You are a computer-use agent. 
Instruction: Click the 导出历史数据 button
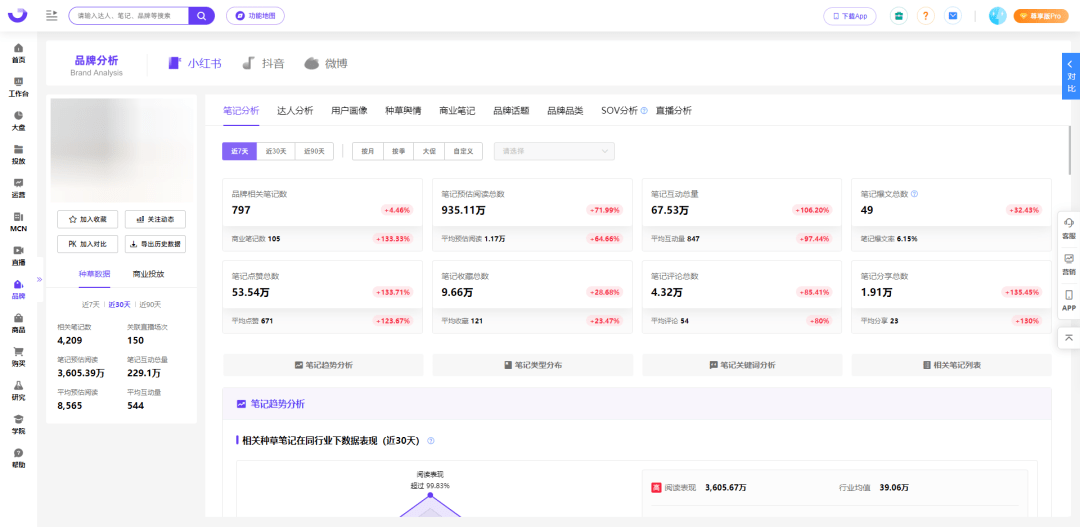[155, 244]
